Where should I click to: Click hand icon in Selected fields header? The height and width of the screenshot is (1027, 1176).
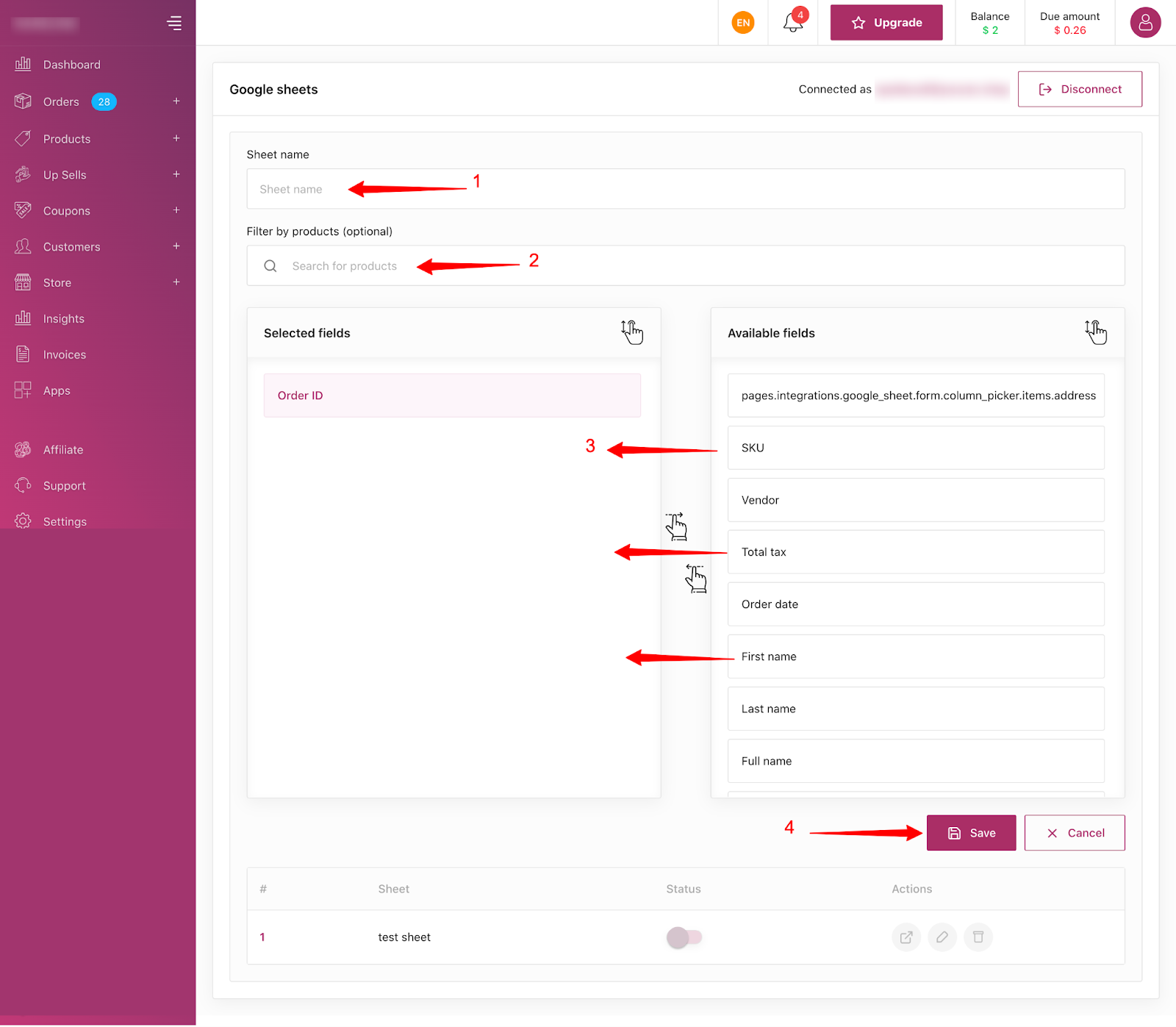click(x=632, y=332)
